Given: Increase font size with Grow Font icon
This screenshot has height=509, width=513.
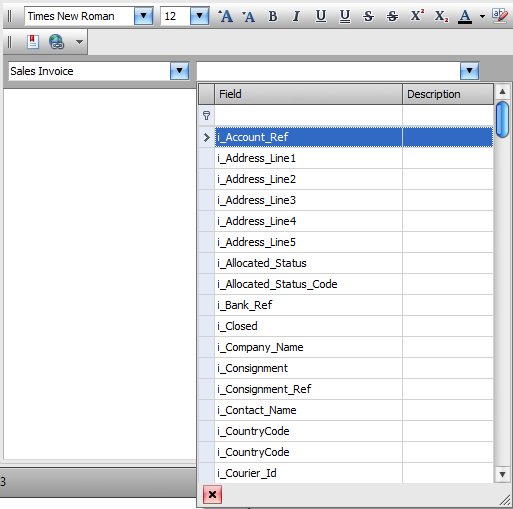Looking at the screenshot, I should (226, 16).
